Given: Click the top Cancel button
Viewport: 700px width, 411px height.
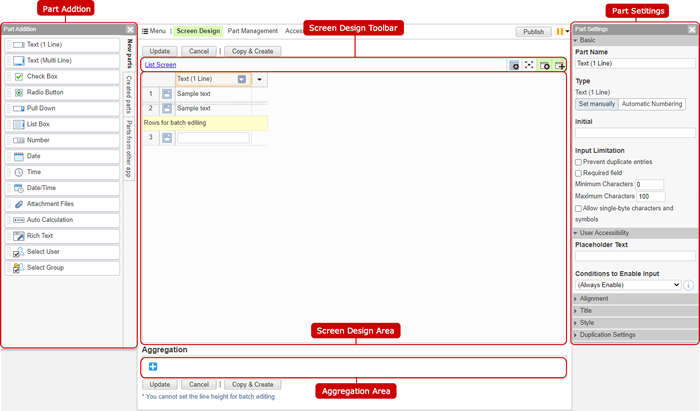Looking at the screenshot, I should [x=199, y=51].
